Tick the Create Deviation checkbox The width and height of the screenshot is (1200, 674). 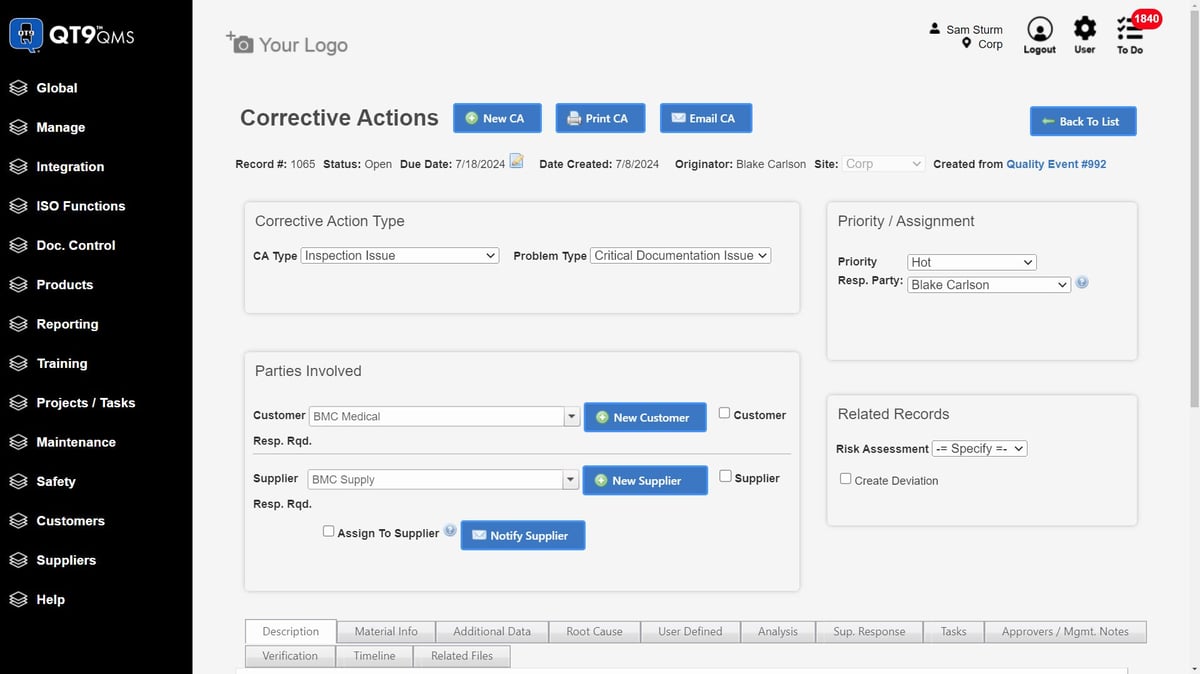tap(845, 479)
